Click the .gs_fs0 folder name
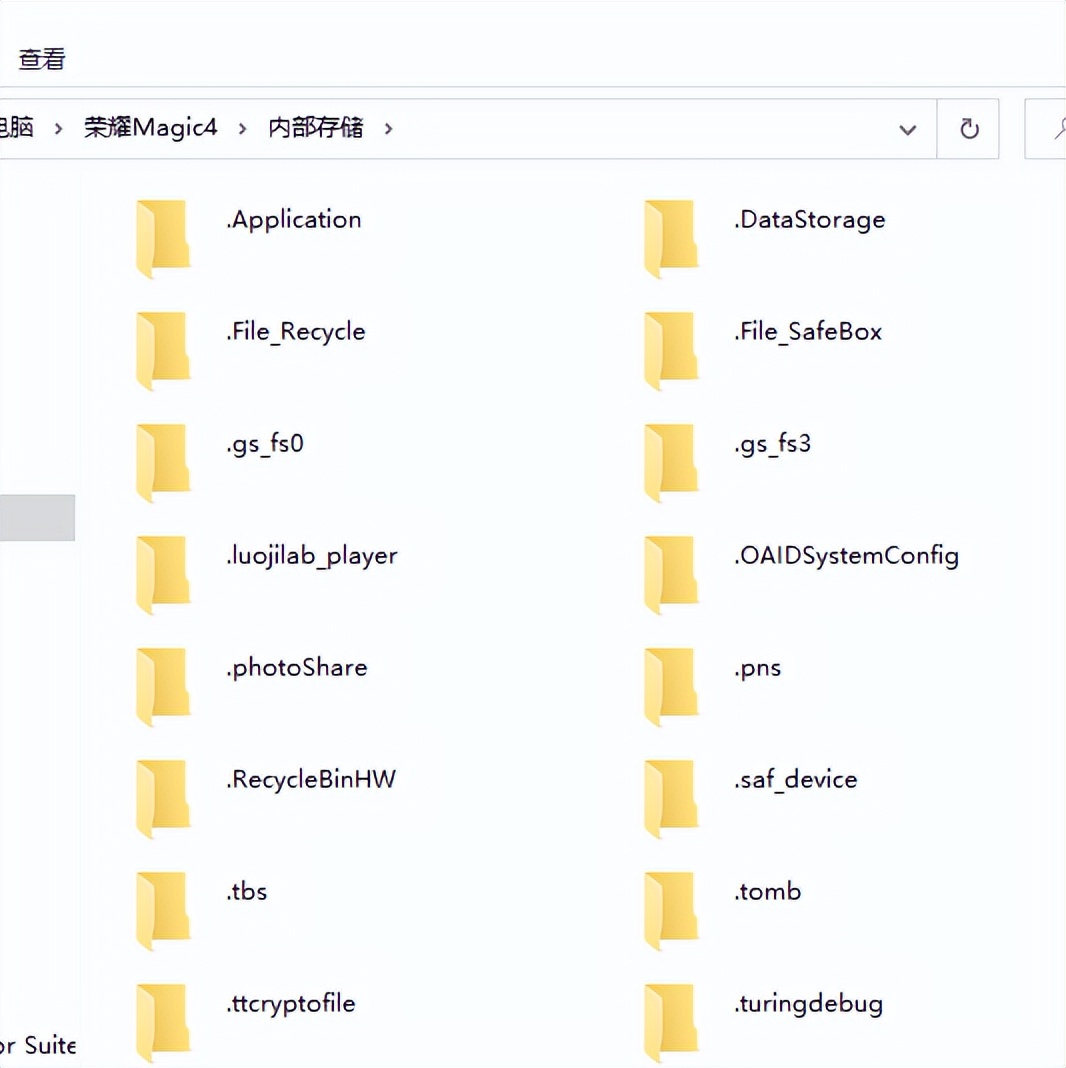Viewport: 1066px width, 1068px height. [x=265, y=444]
